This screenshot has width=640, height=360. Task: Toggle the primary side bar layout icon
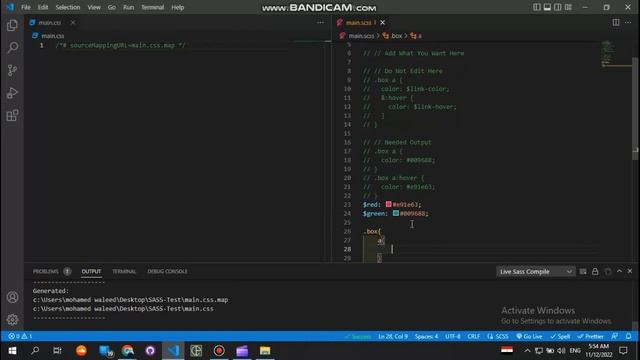536,7
